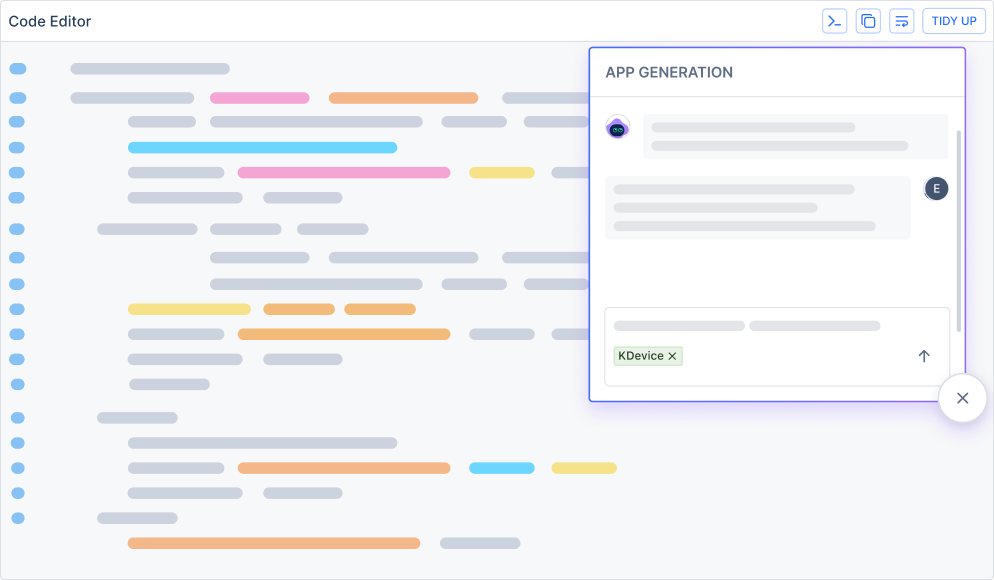Toggle the word wrap icon

(x=901, y=21)
